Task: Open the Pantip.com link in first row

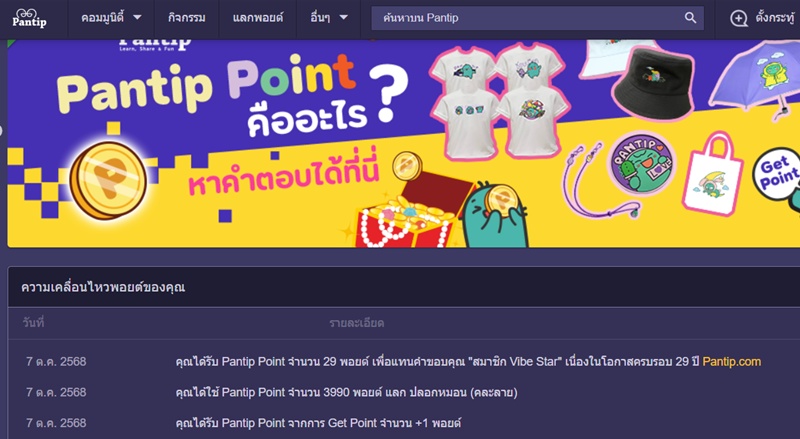Action: (732, 362)
